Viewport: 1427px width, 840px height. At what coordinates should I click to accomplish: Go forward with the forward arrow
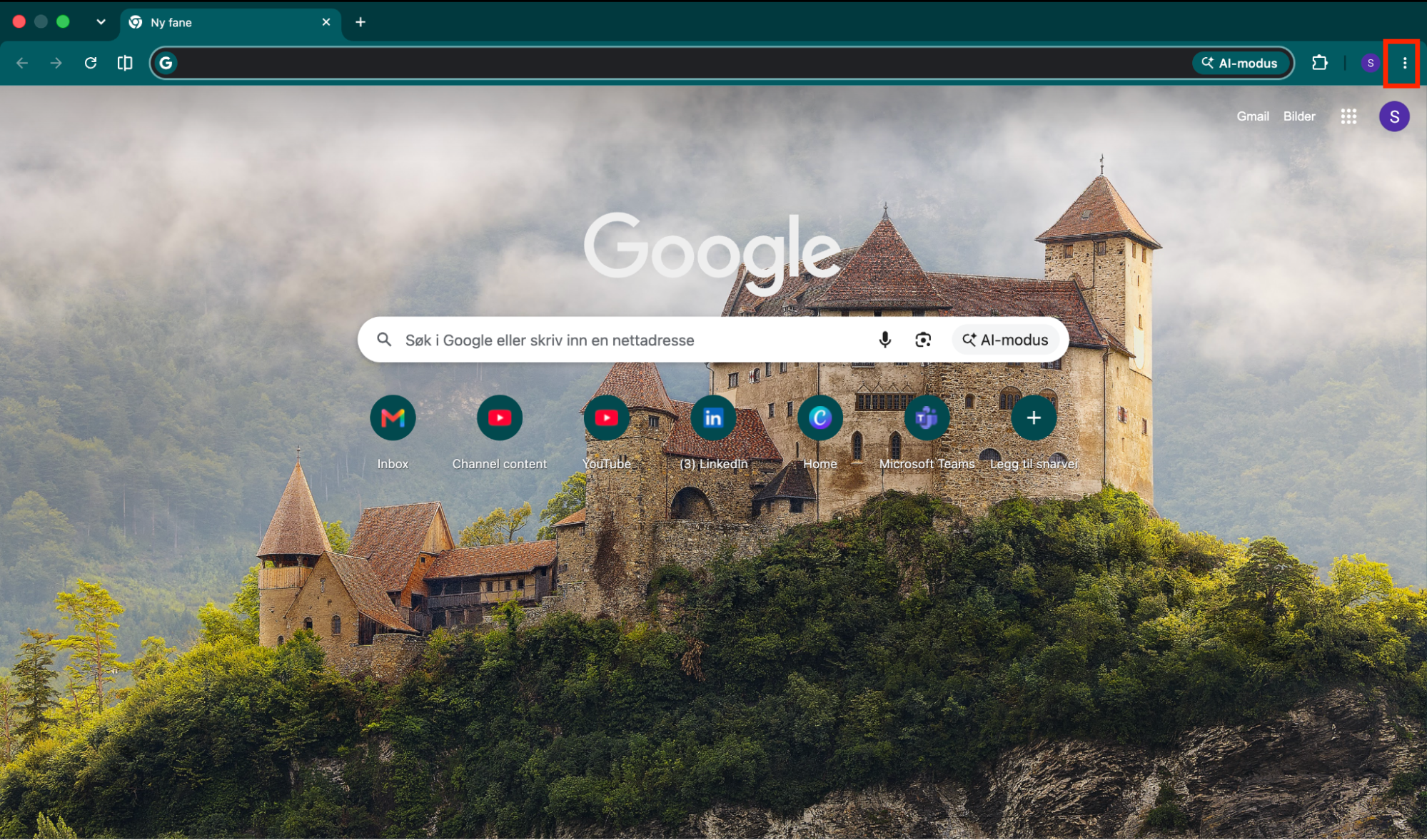point(56,64)
